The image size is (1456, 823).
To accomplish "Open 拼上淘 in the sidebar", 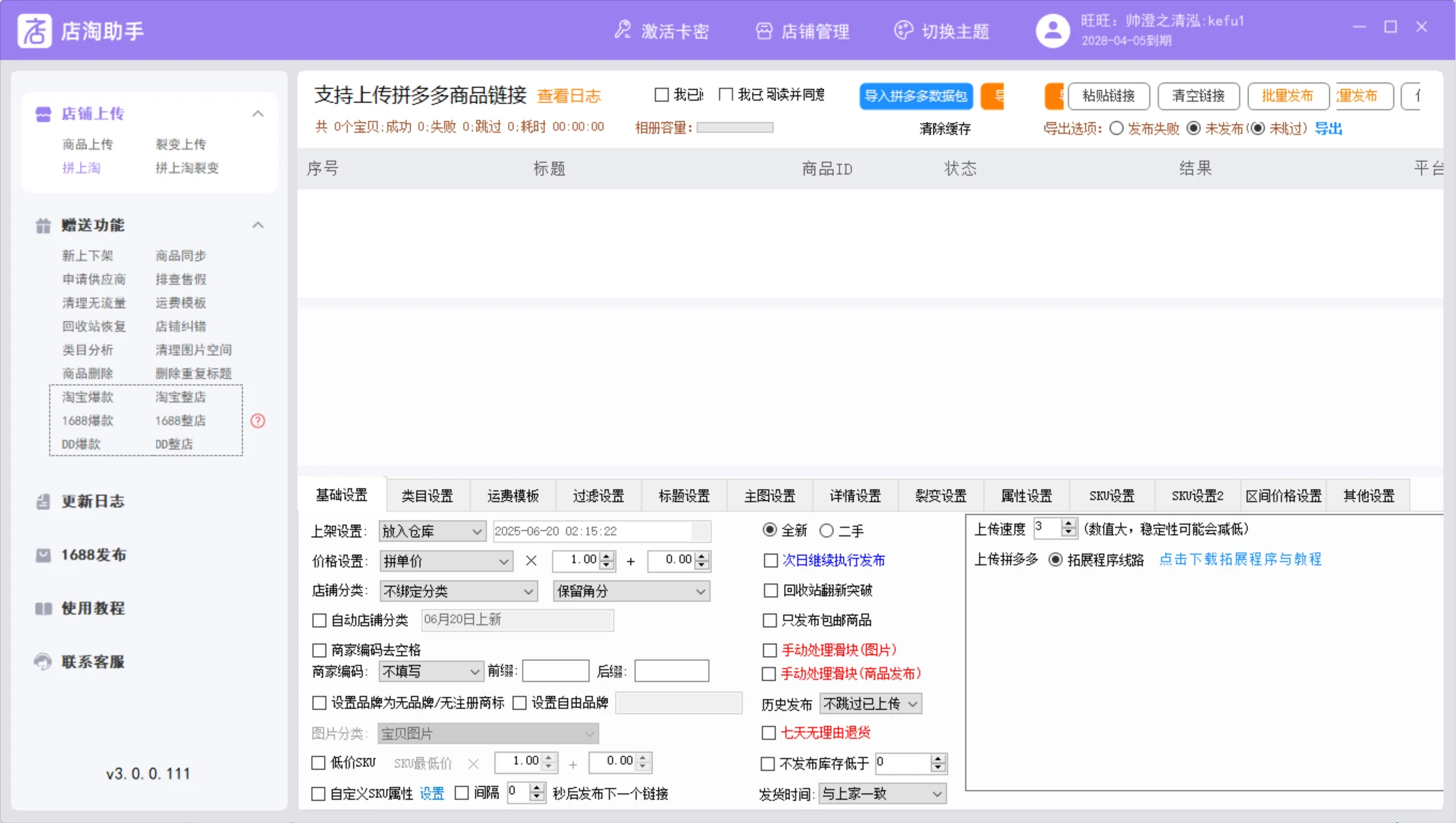I will [x=81, y=168].
